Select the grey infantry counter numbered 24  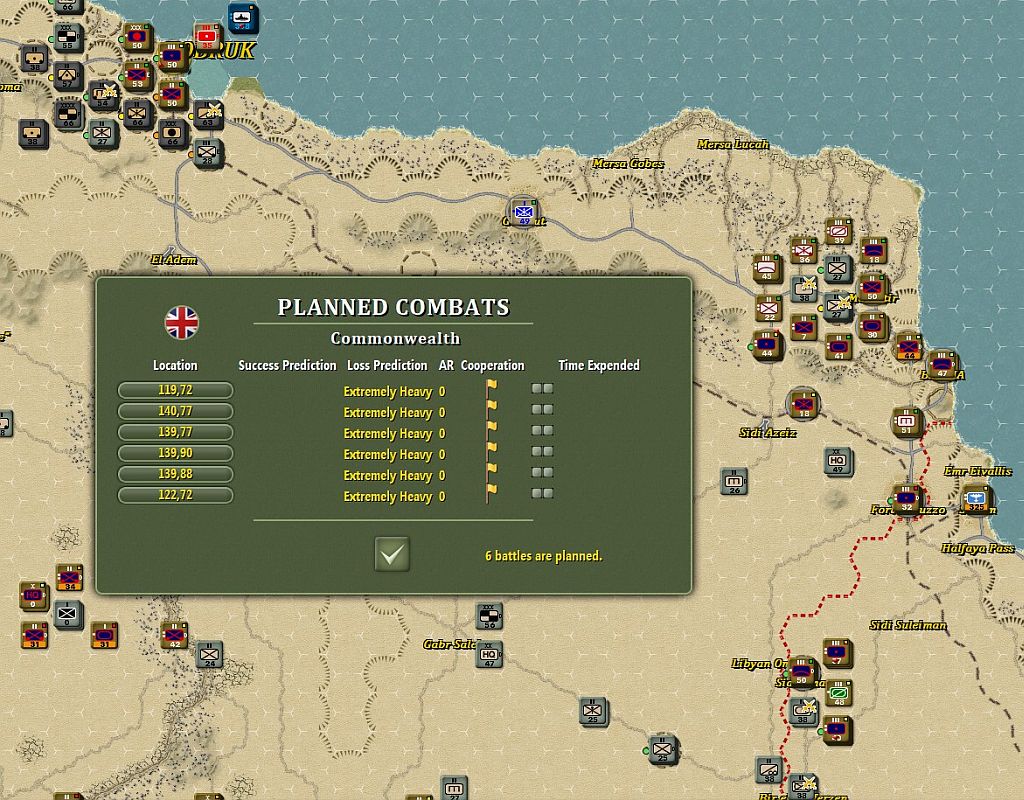(209, 654)
